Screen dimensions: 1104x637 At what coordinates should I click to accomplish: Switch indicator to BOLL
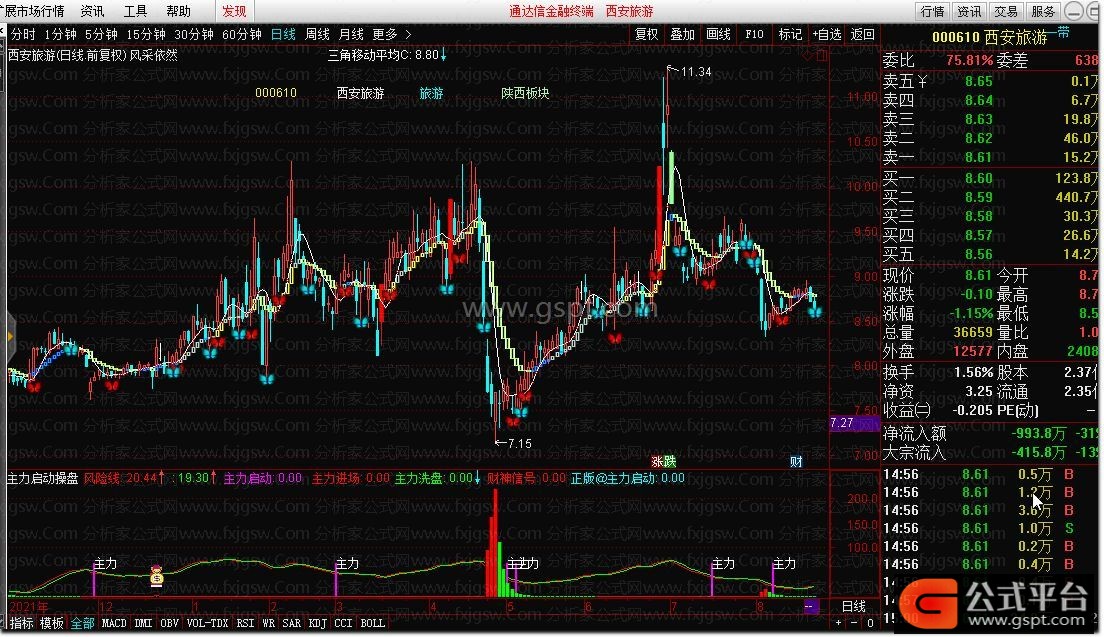372,623
